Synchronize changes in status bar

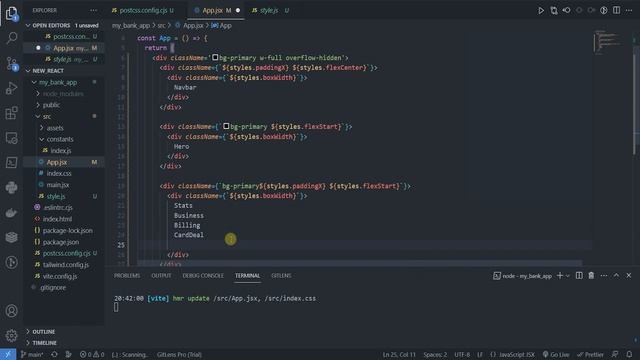54,354
